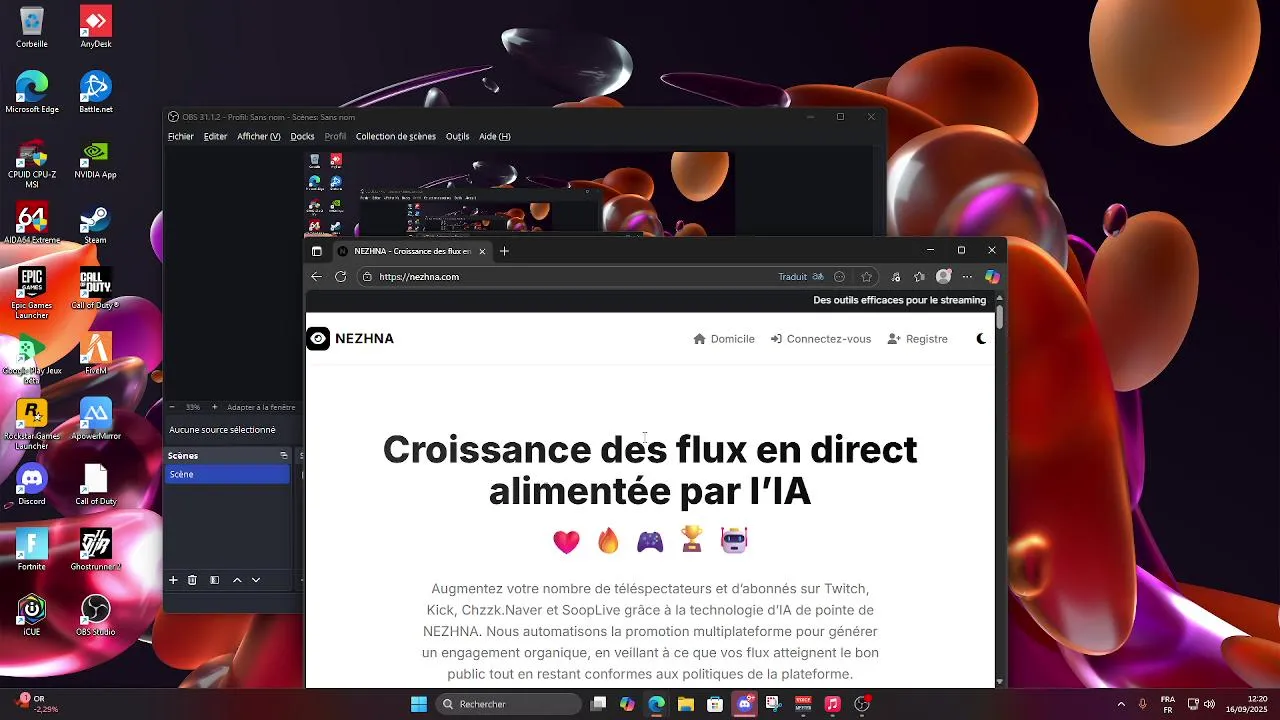Open the Docks menu in OBS
This screenshot has height=720, width=1280.
pyautogui.click(x=302, y=137)
